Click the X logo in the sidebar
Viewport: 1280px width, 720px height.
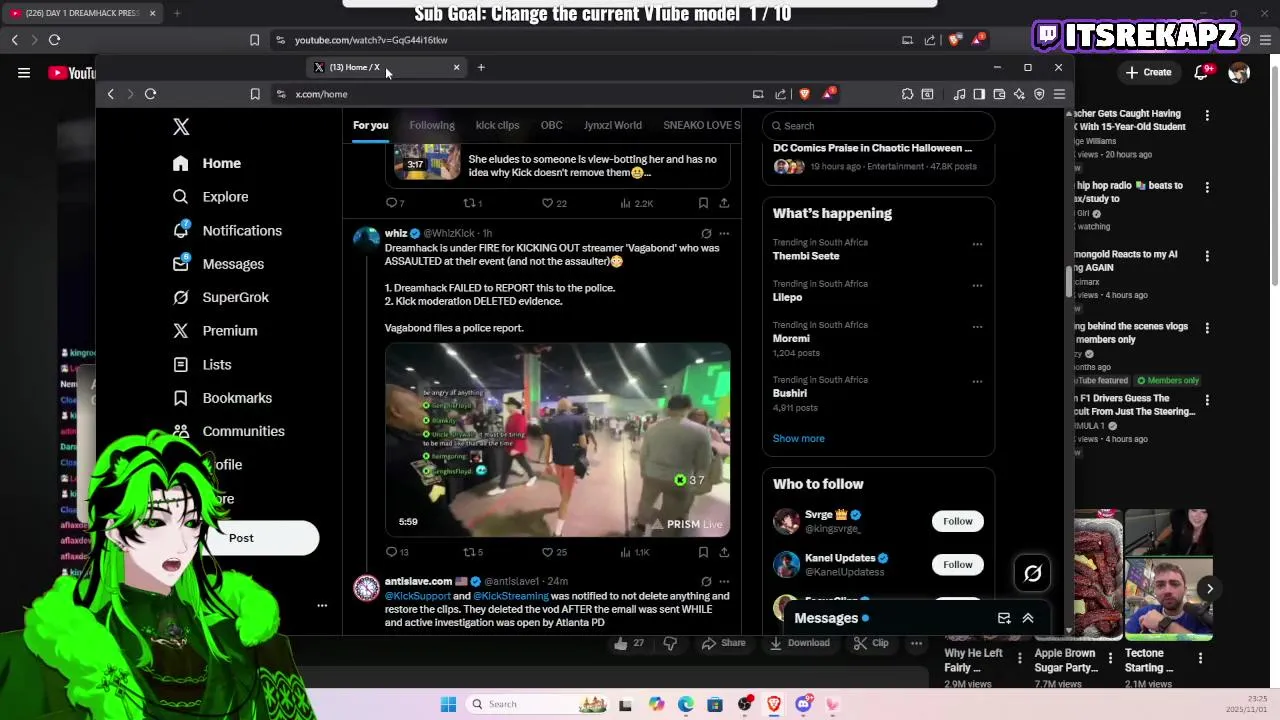click(x=181, y=127)
